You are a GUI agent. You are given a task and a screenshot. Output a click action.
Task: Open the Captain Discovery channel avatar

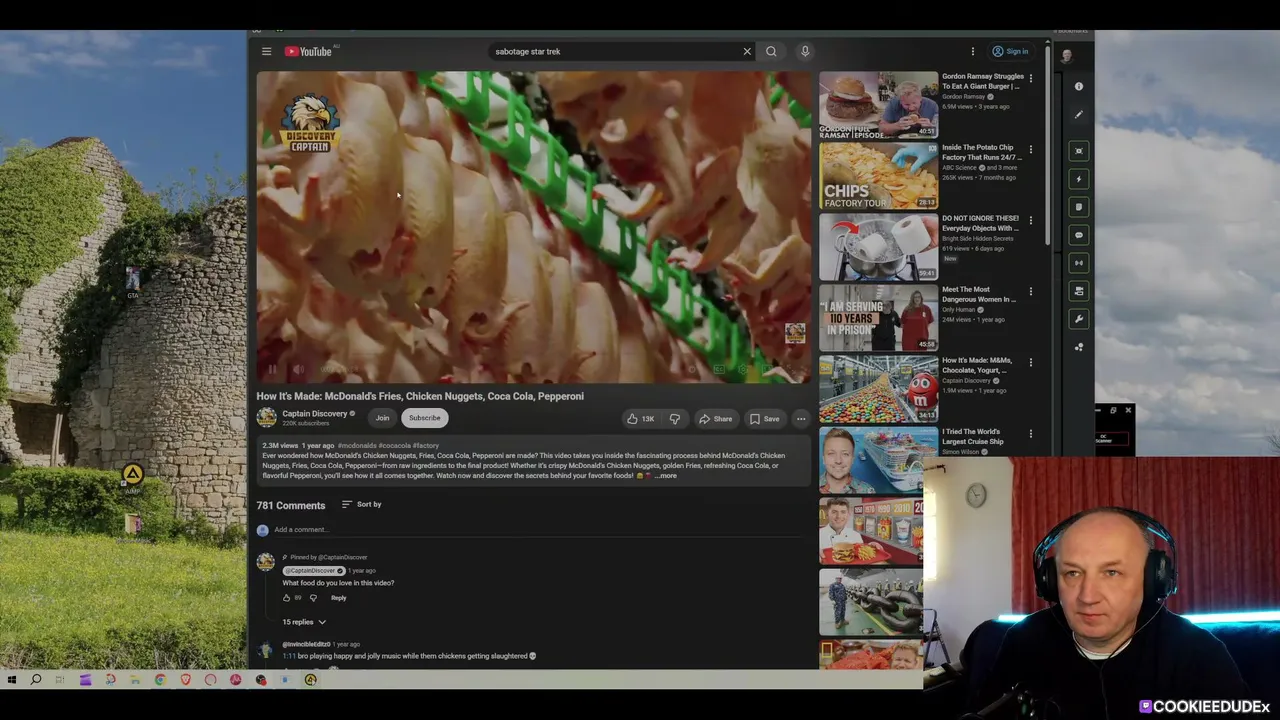(x=266, y=418)
